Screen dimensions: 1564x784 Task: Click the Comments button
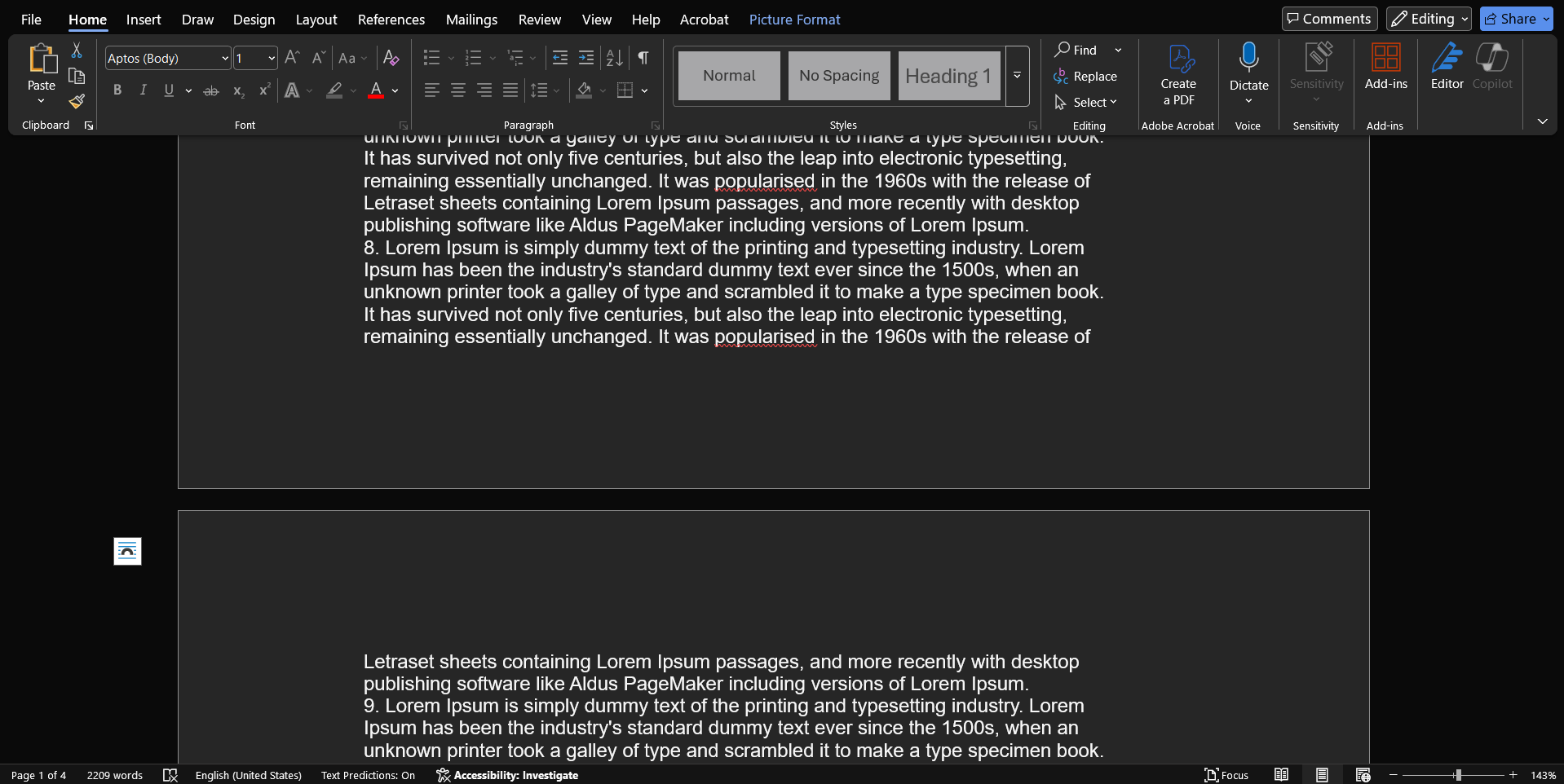(x=1329, y=19)
